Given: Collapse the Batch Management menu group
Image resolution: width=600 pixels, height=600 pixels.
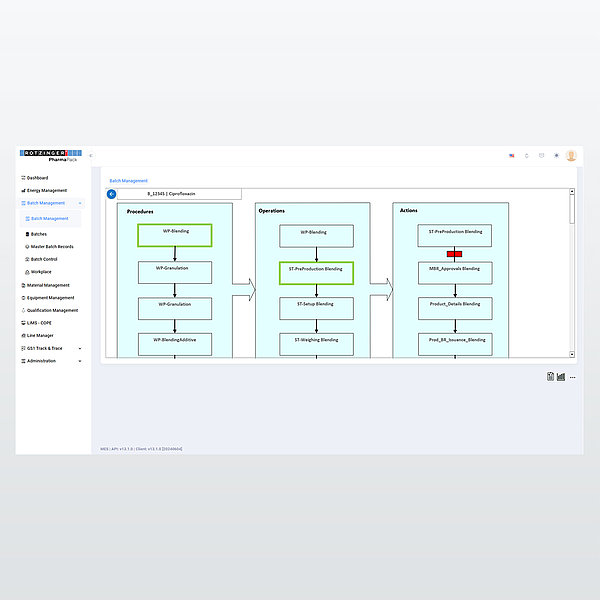Looking at the screenshot, I should [x=80, y=203].
